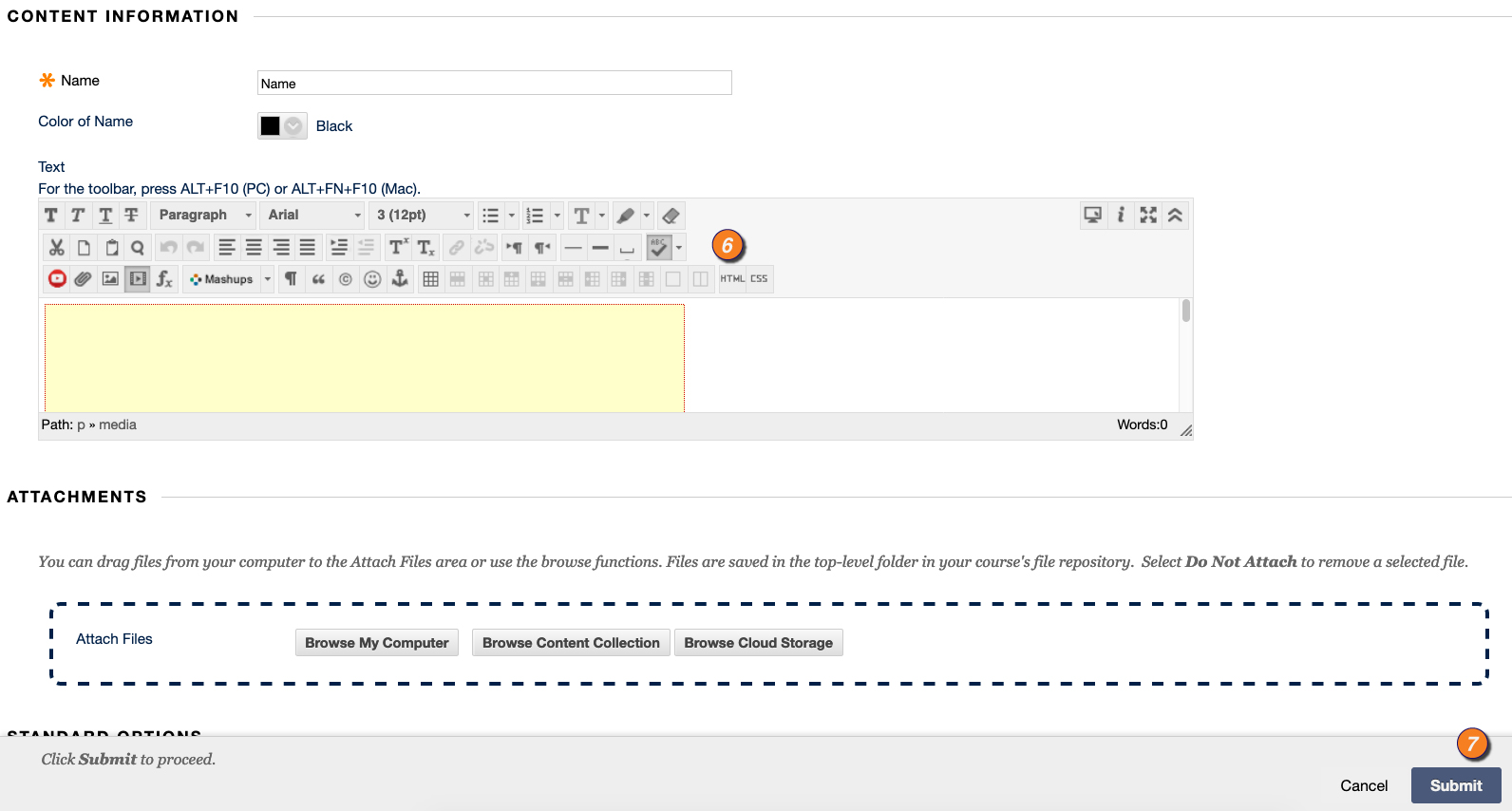Click the eraser remove formatting icon

tap(671, 216)
